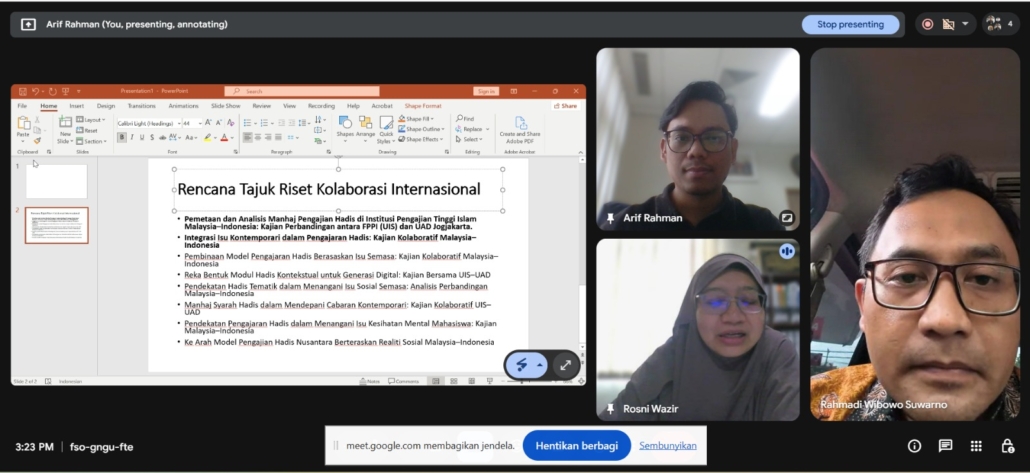The image size is (1030, 473).
Task: Click the Stop presenting button
Action: (x=850, y=24)
